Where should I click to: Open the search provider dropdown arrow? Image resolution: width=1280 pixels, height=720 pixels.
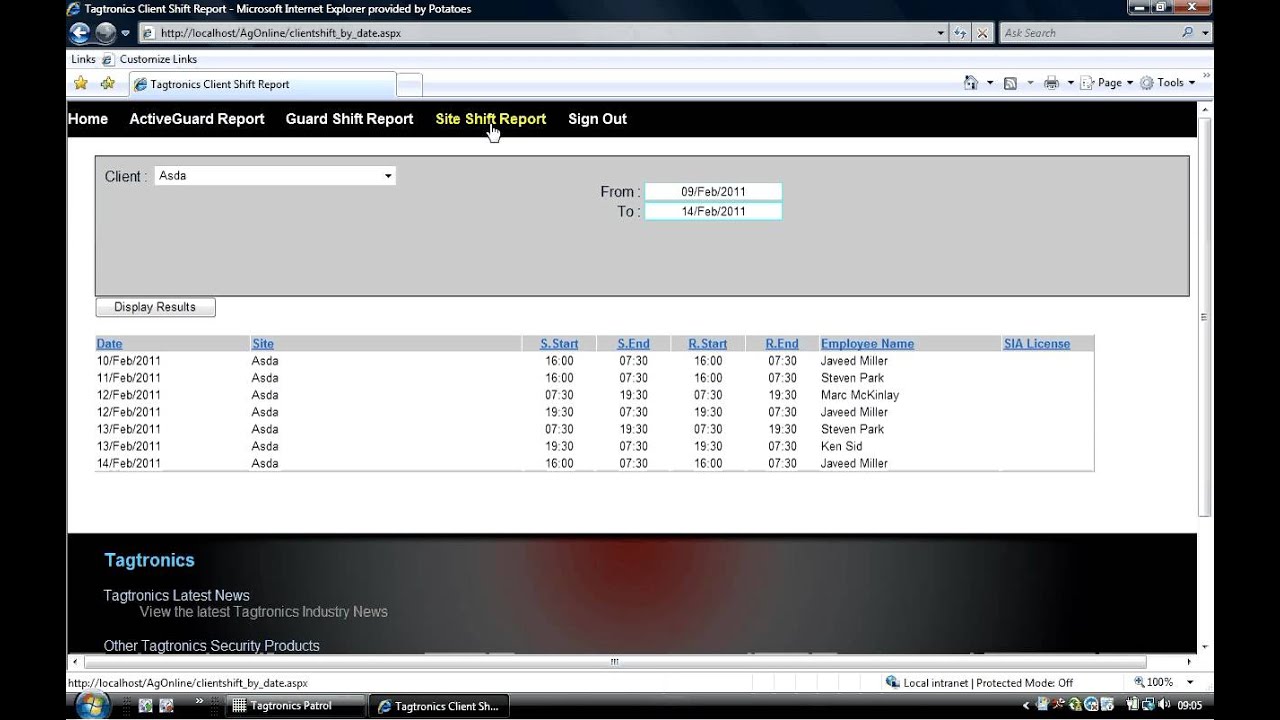(x=1205, y=33)
